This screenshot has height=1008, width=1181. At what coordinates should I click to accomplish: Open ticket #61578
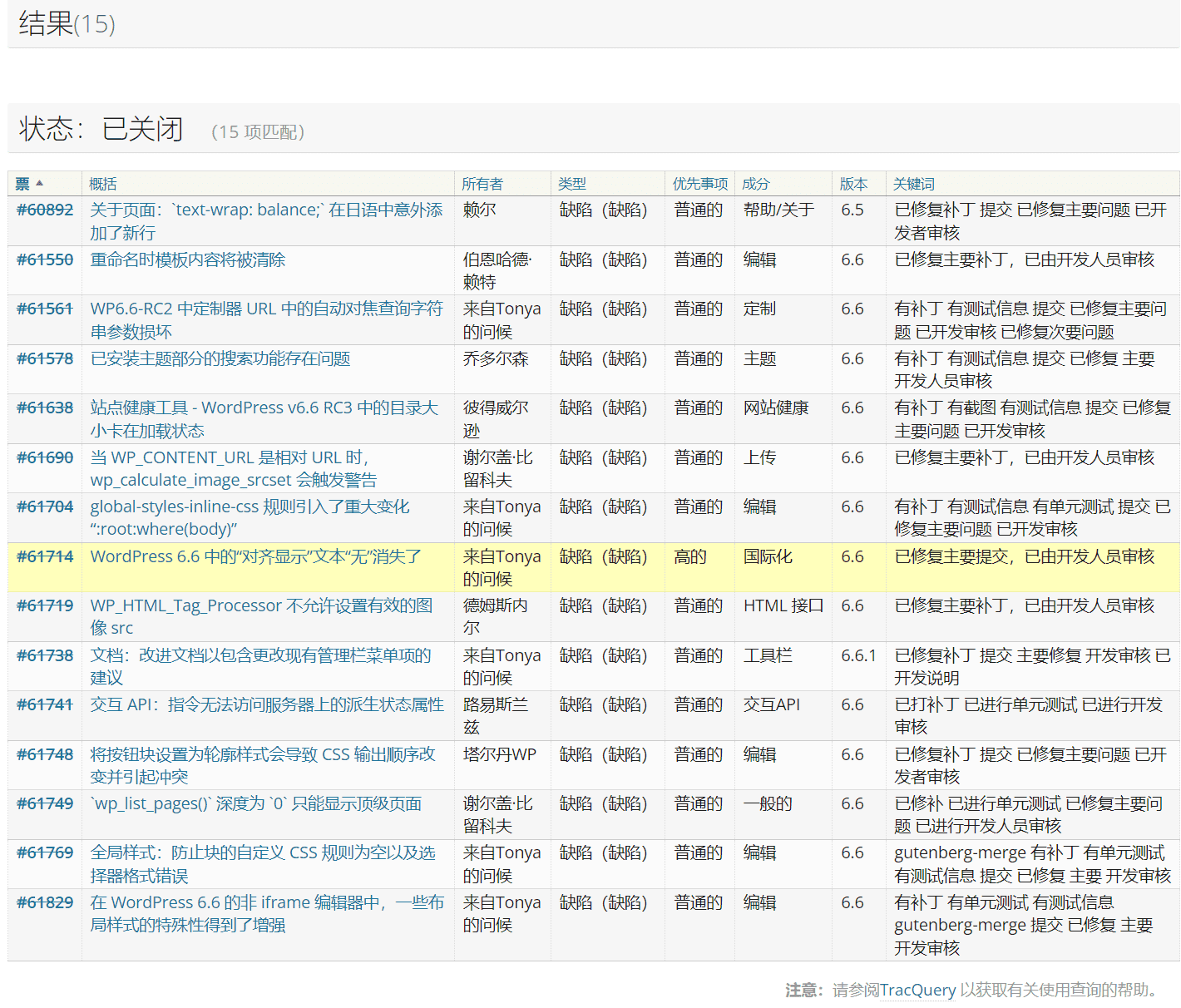[x=45, y=358]
